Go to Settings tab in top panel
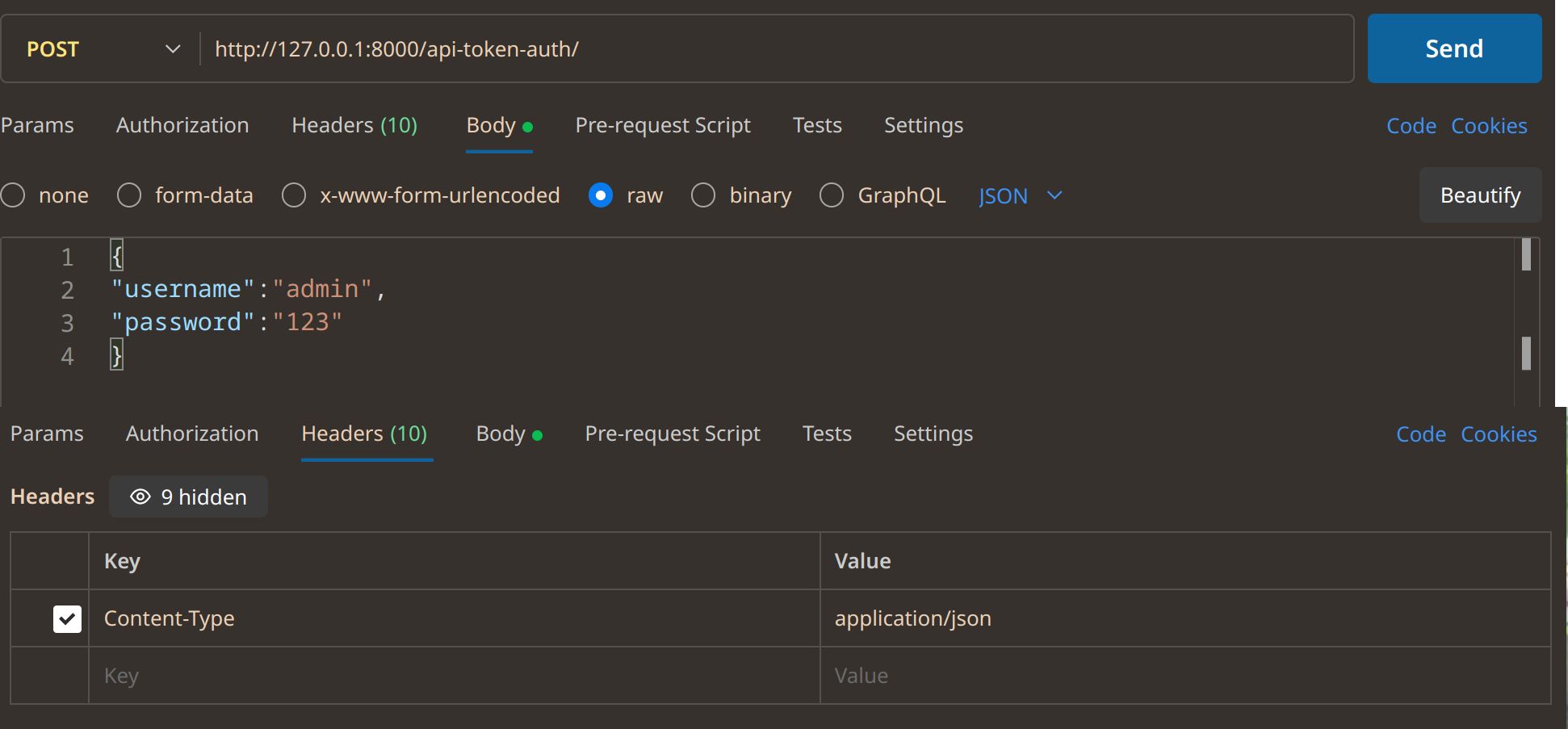1568x729 pixels. pyautogui.click(x=924, y=125)
